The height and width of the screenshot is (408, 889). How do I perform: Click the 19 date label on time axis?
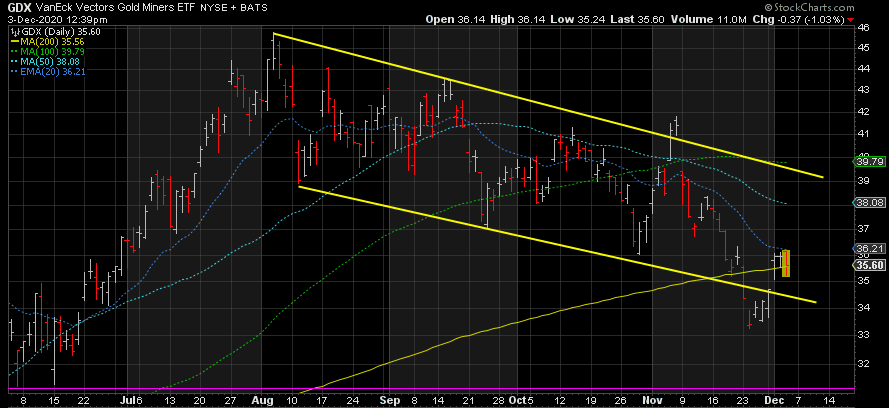591,400
